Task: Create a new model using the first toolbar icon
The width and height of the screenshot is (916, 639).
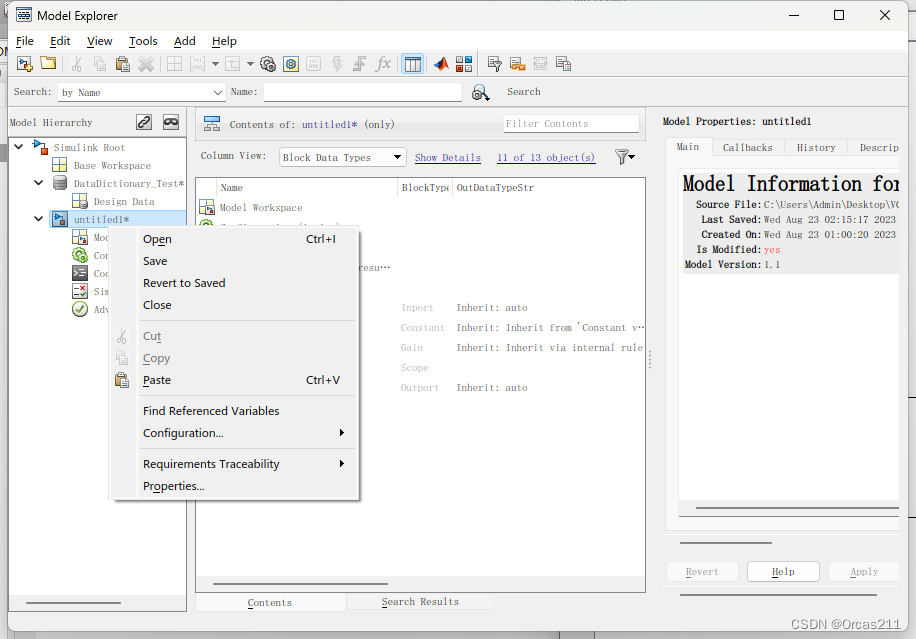Action: (24, 63)
